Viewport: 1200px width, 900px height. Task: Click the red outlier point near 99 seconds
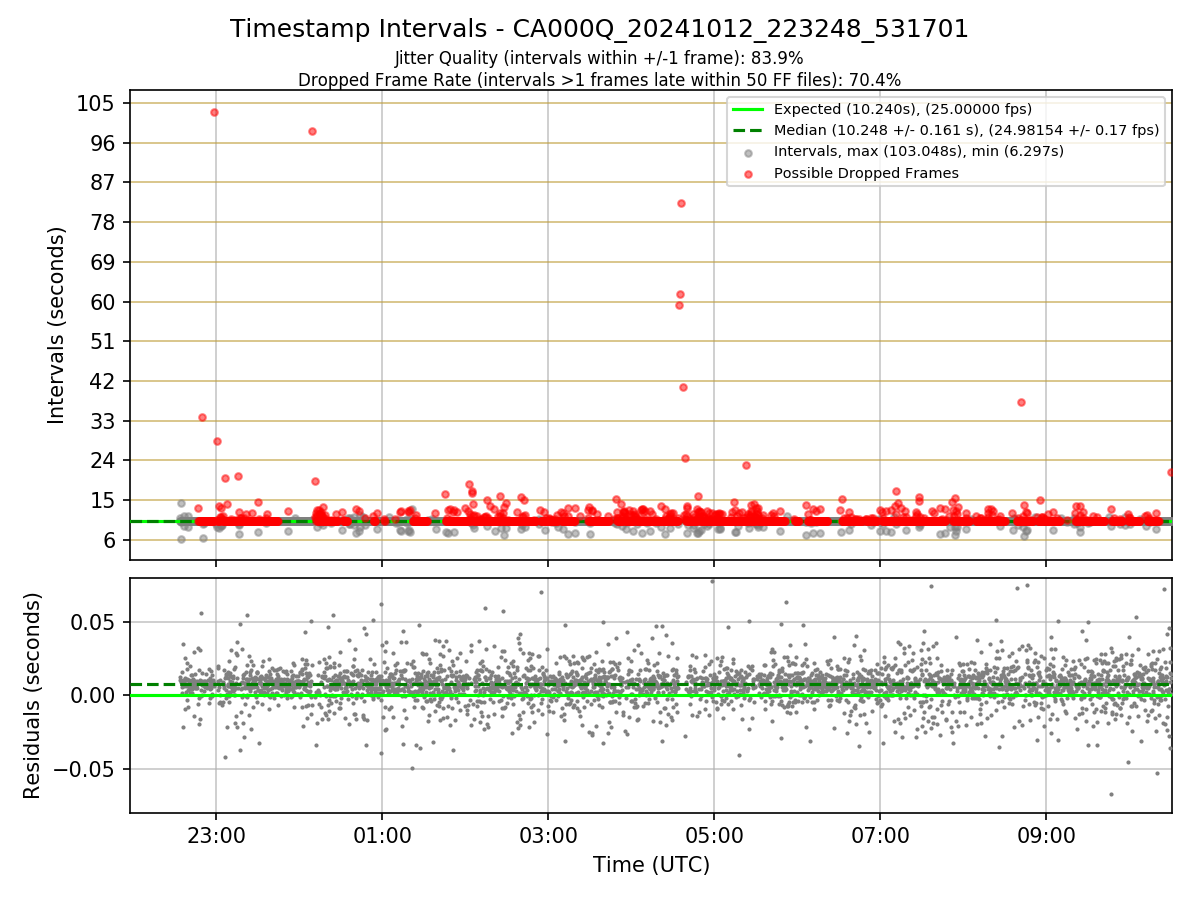(x=312, y=131)
